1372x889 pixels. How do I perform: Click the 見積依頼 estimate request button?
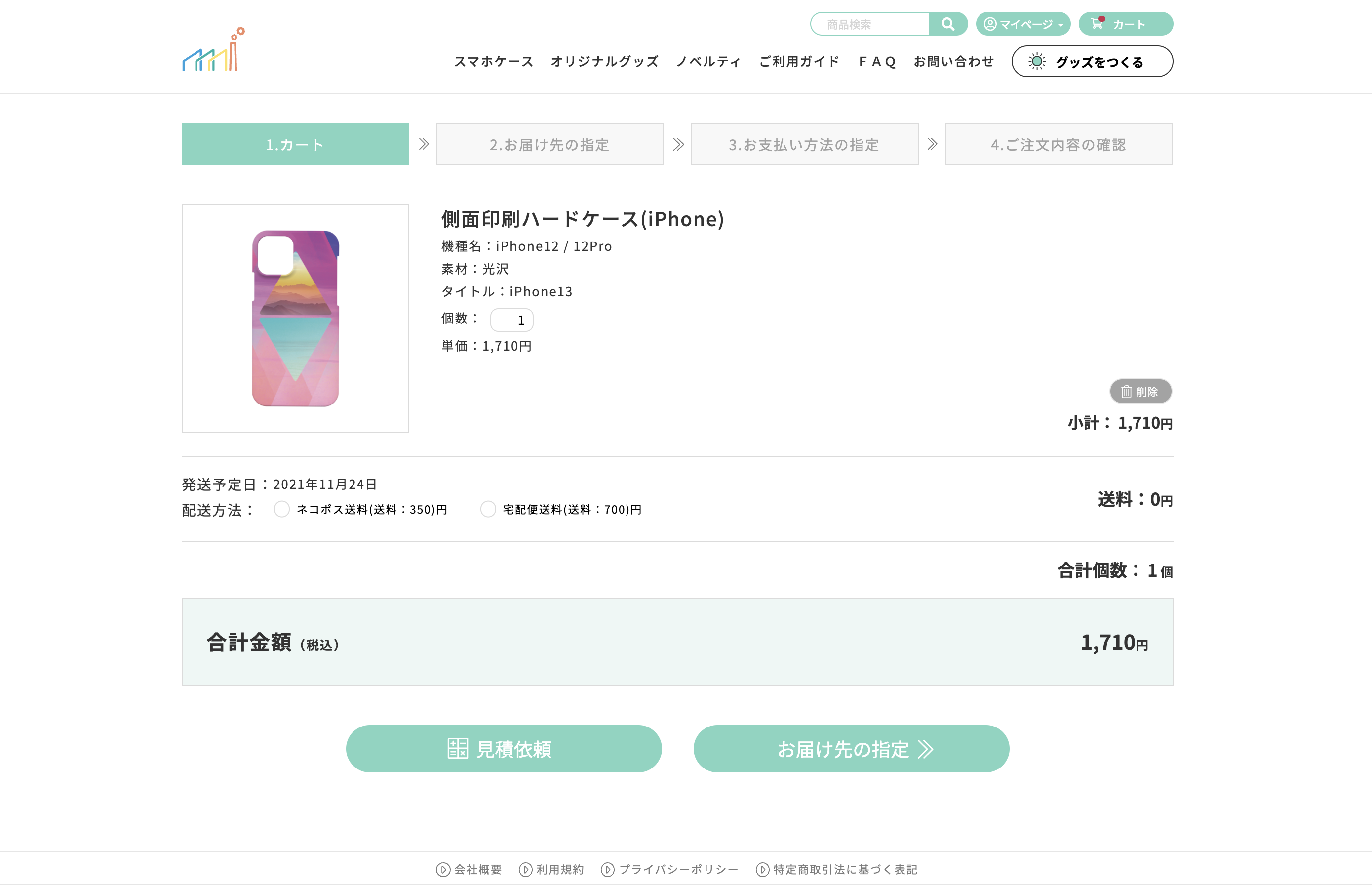(x=504, y=748)
